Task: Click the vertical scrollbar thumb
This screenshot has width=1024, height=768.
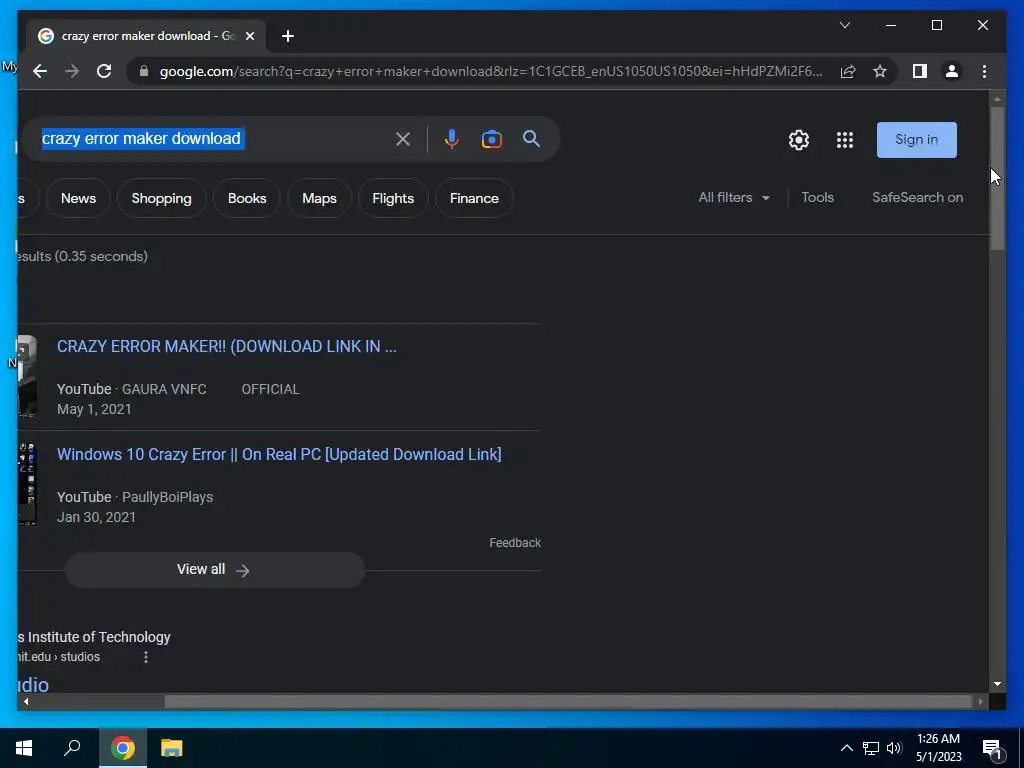Action: [997, 178]
